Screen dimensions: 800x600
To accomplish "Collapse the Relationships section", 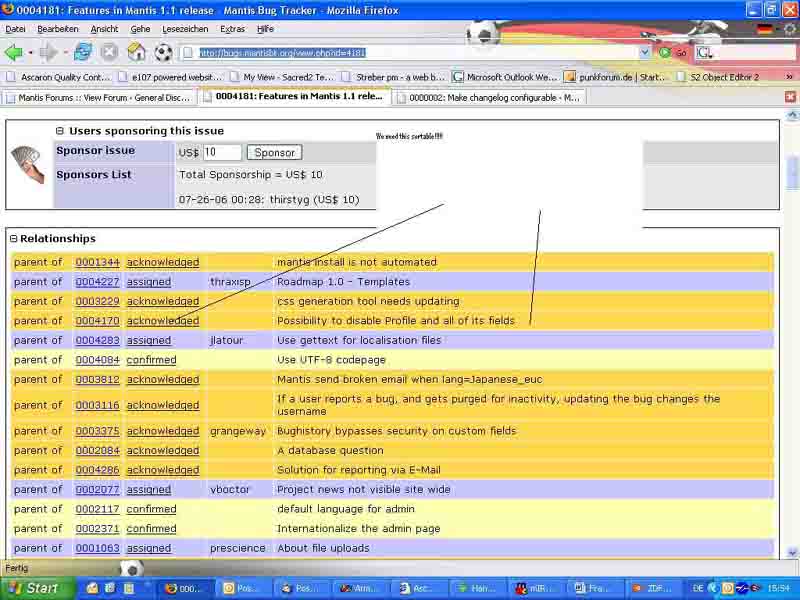I will tap(14, 239).
